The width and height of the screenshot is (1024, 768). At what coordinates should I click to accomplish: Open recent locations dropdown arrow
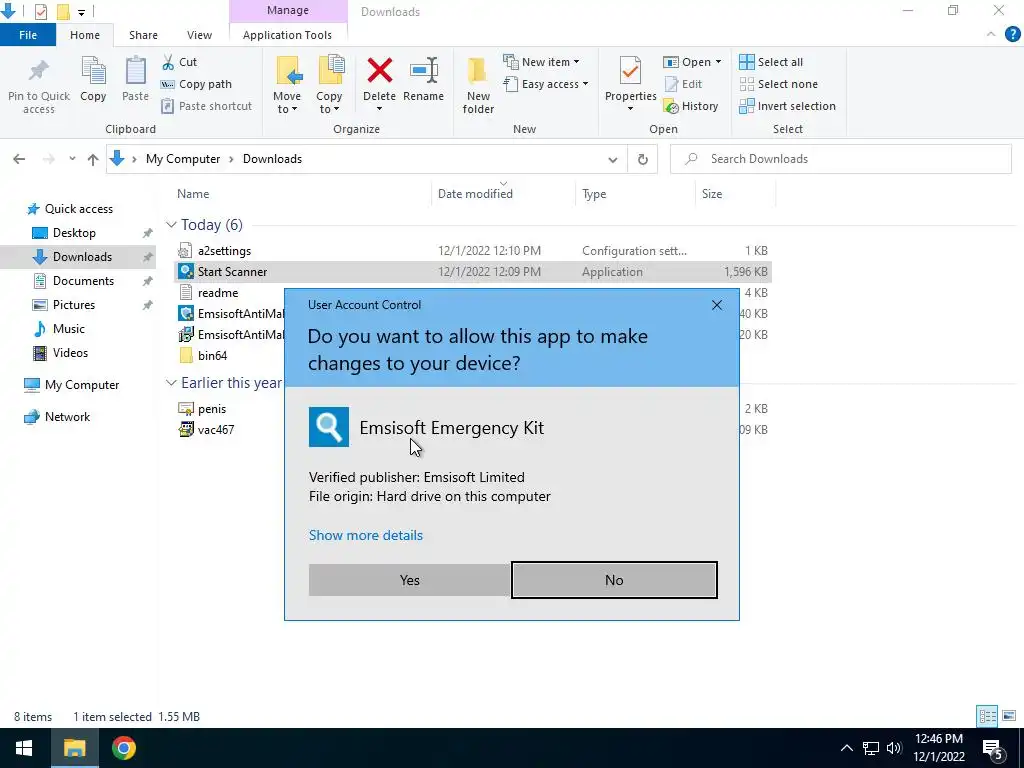(x=72, y=159)
